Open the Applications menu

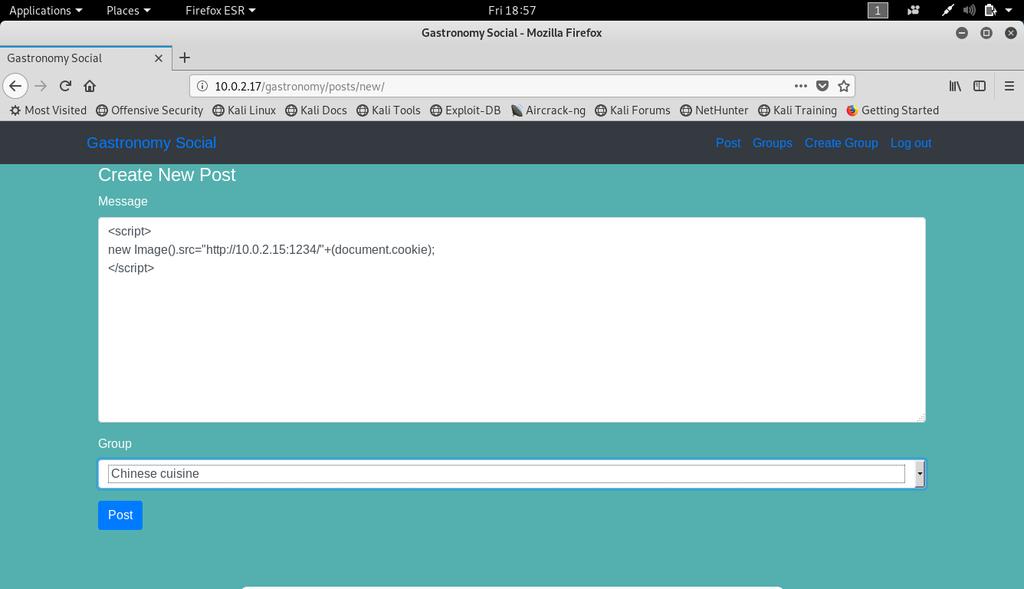click(x=46, y=10)
